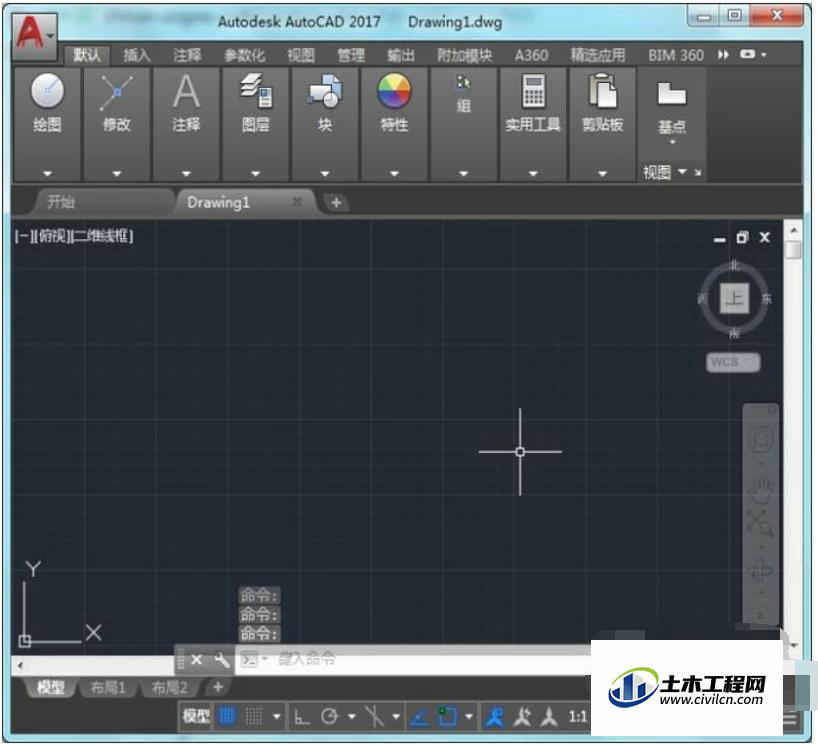Expand the 组 panel dropdown arrow
The height and width of the screenshot is (751, 818).
pos(464,173)
